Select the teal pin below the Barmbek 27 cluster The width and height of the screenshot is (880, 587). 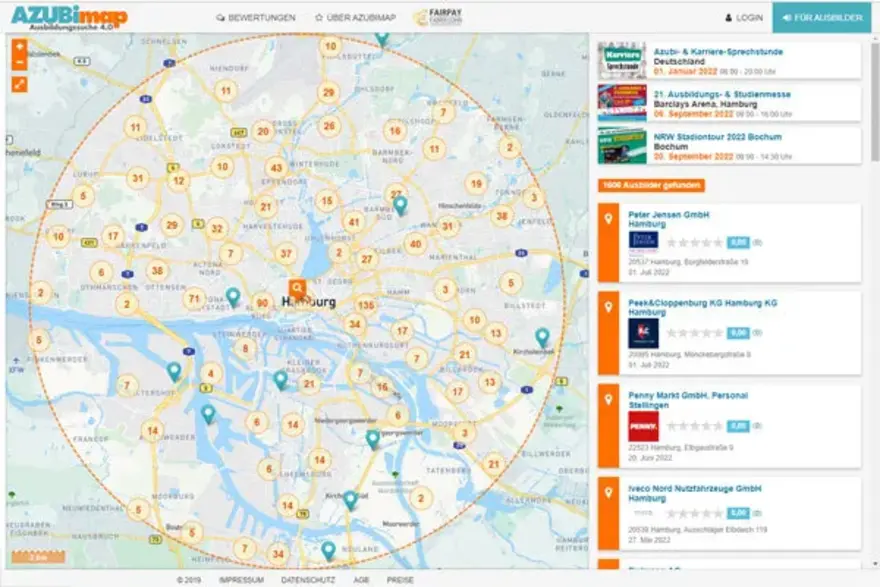pos(400,206)
